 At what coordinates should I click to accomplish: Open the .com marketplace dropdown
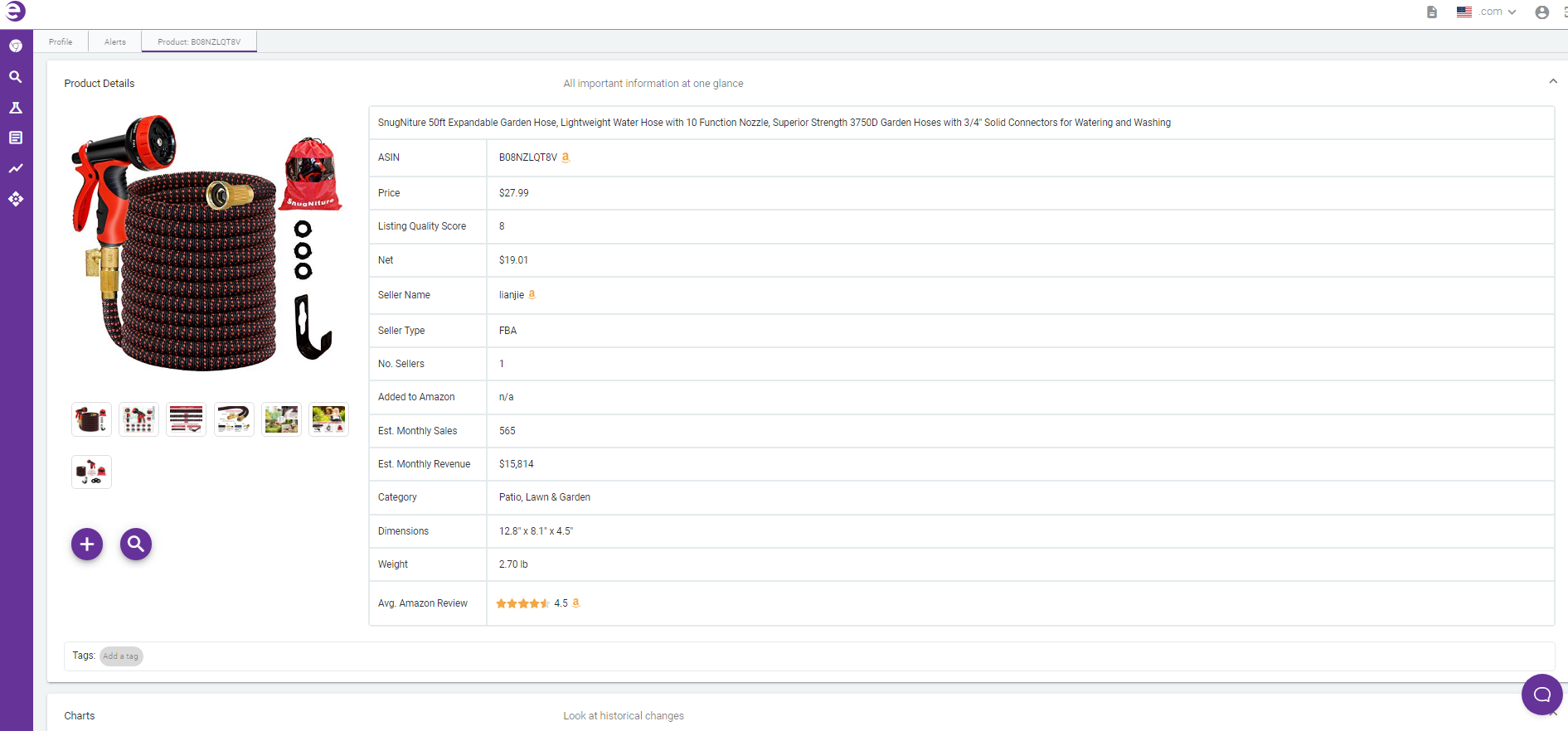[1498, 12]
